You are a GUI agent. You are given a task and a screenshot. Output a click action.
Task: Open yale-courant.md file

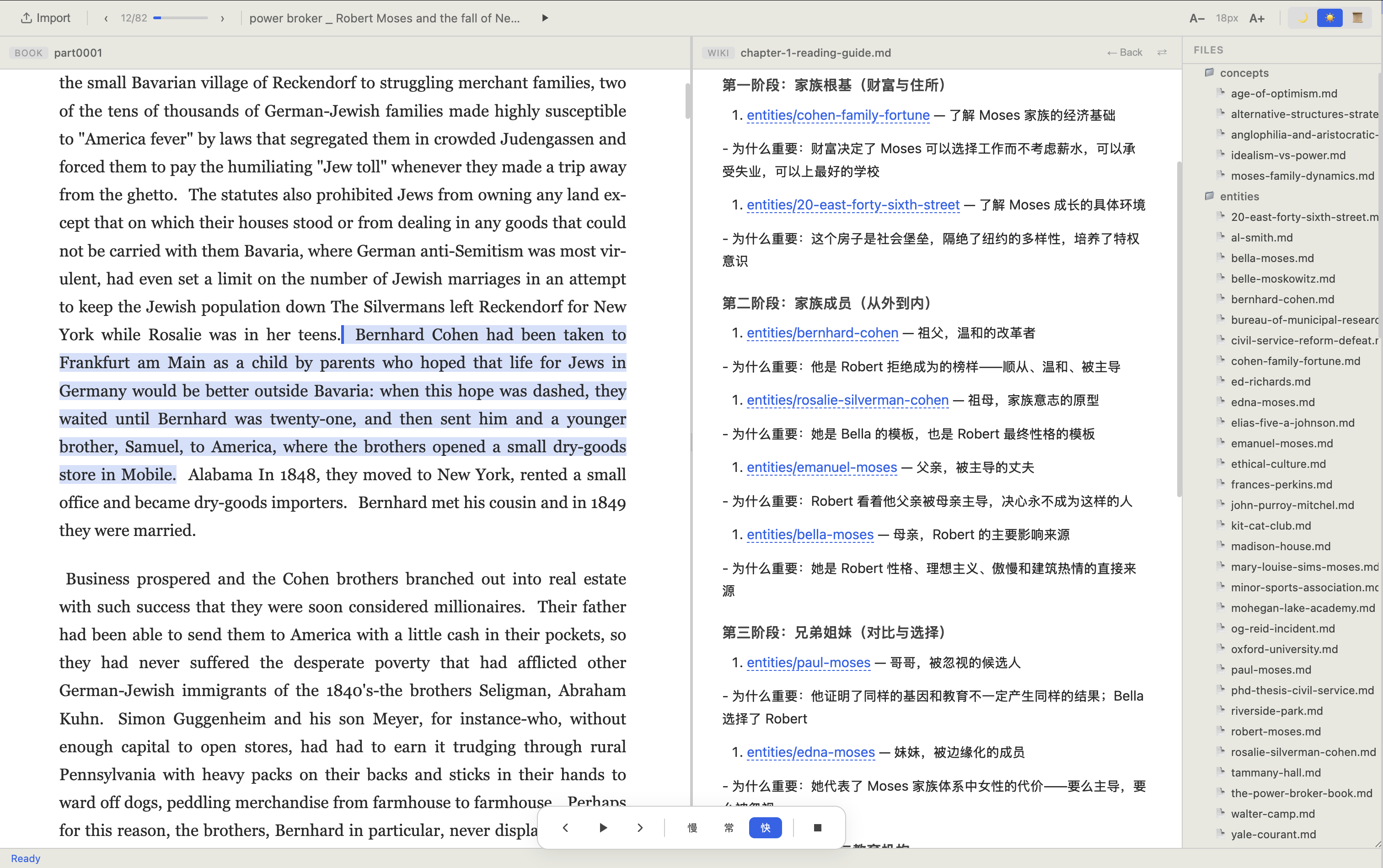tap(1273, 835)
